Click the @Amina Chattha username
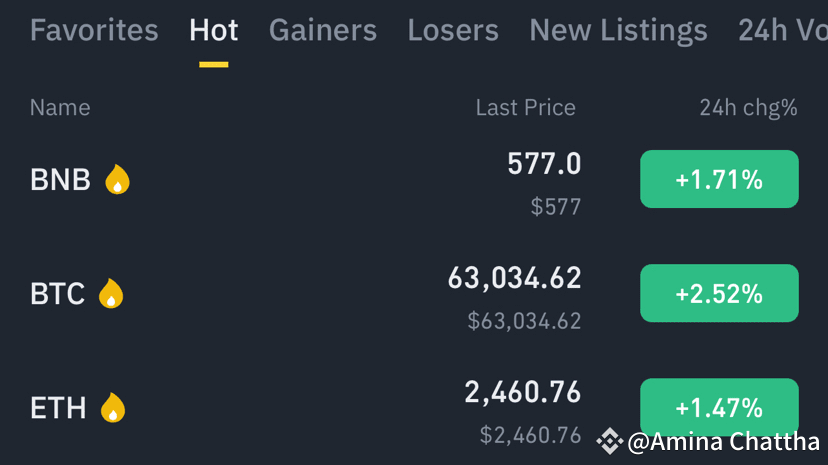This screenshot has width=828, height=465. 724,441
